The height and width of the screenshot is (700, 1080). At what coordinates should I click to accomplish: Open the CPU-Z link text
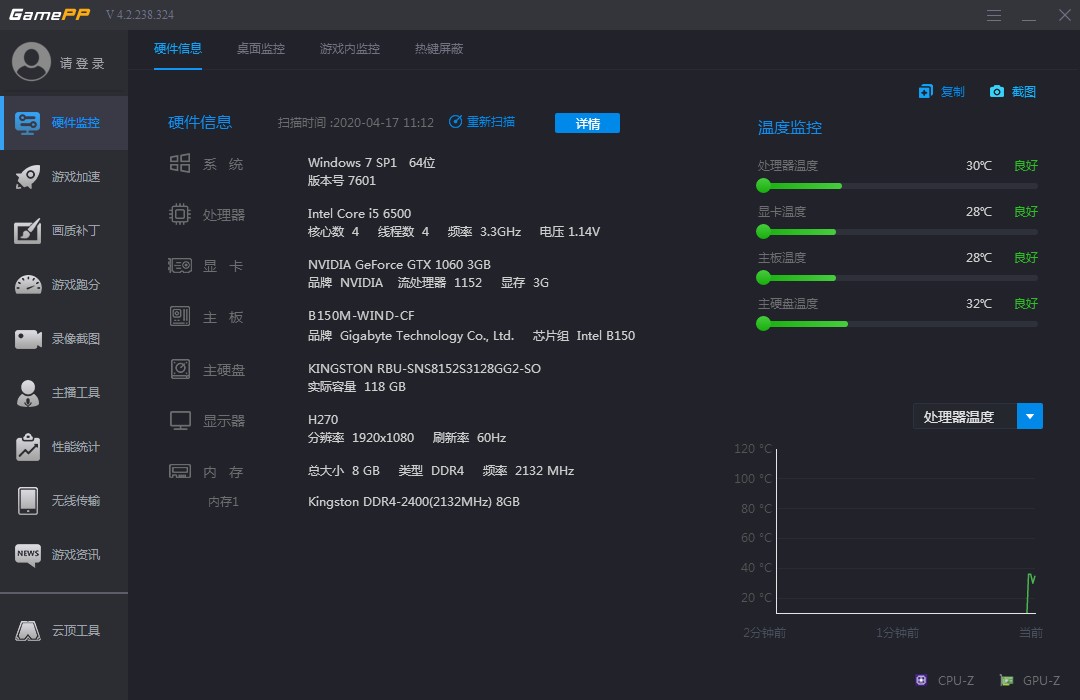[x=956, y=680]
